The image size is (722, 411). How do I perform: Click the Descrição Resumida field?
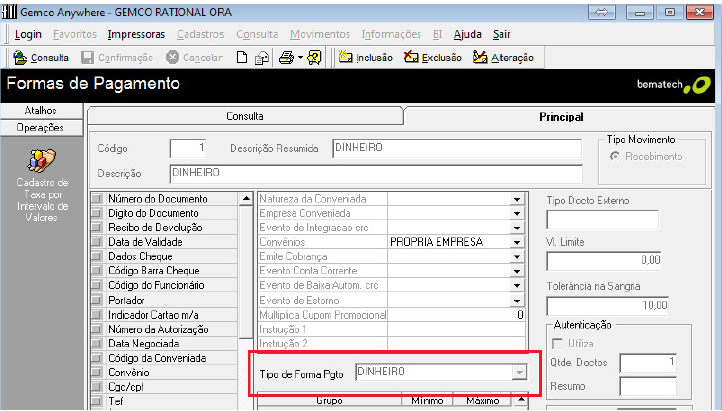pyautogui.click(x=457, y=148)
